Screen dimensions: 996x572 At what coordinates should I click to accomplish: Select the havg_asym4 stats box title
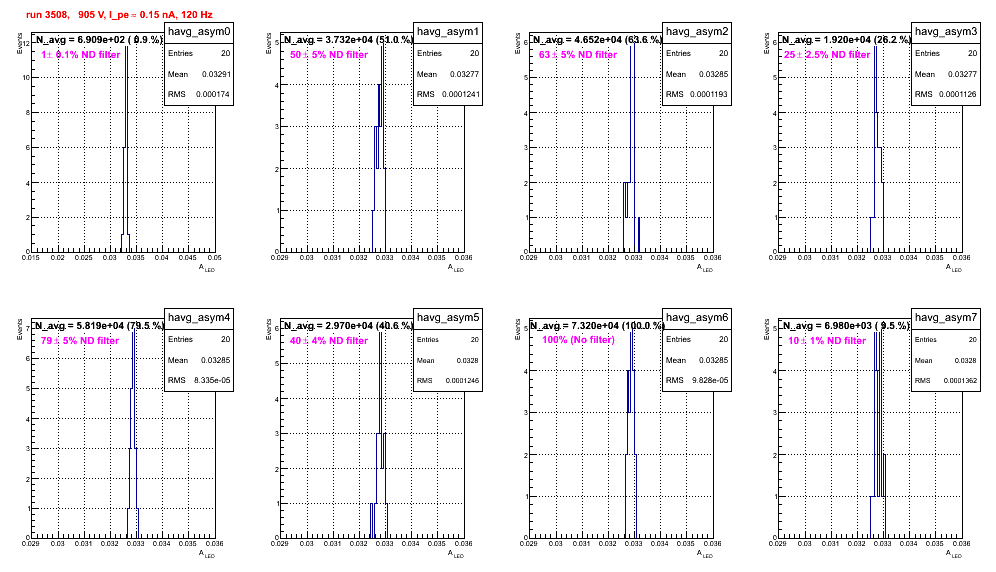[x=199, y=317]
